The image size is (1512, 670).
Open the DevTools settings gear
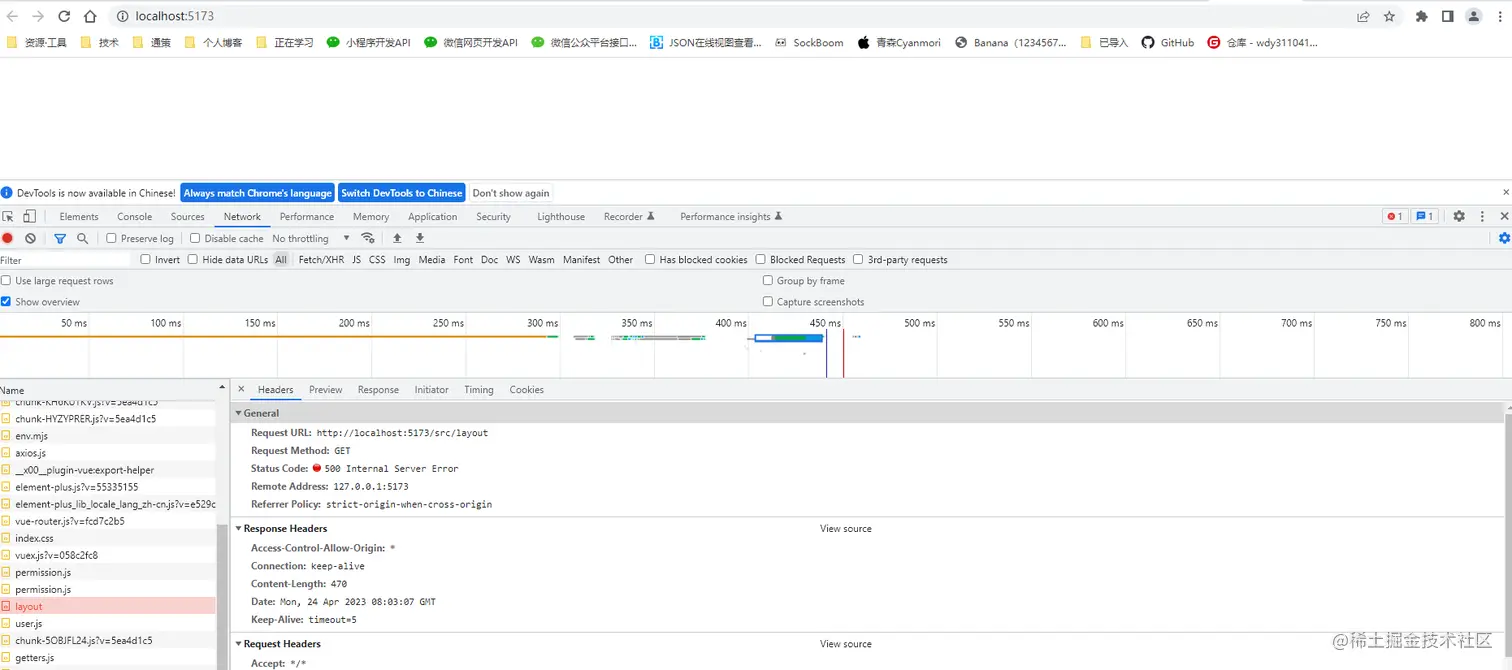(x=1459, y=216)
